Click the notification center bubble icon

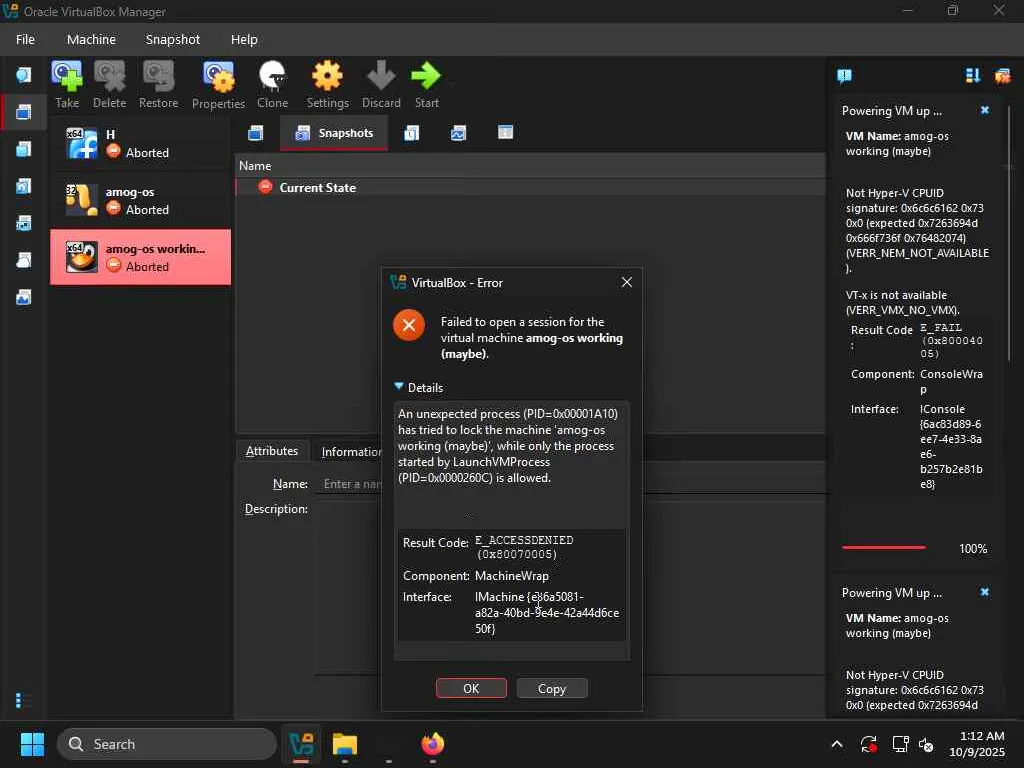pos(844,76)
